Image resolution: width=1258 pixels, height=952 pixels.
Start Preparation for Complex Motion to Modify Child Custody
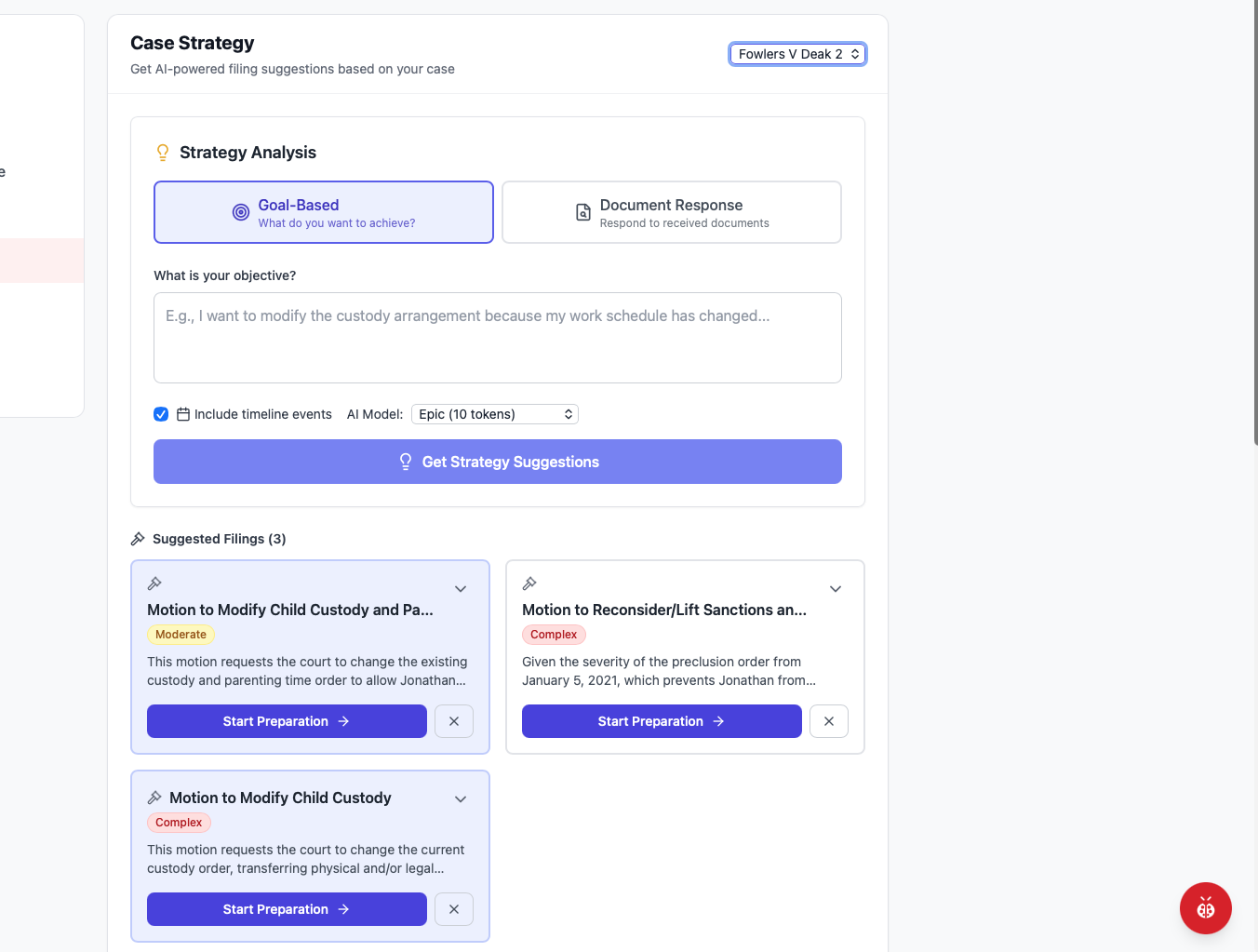click(287, 909)
